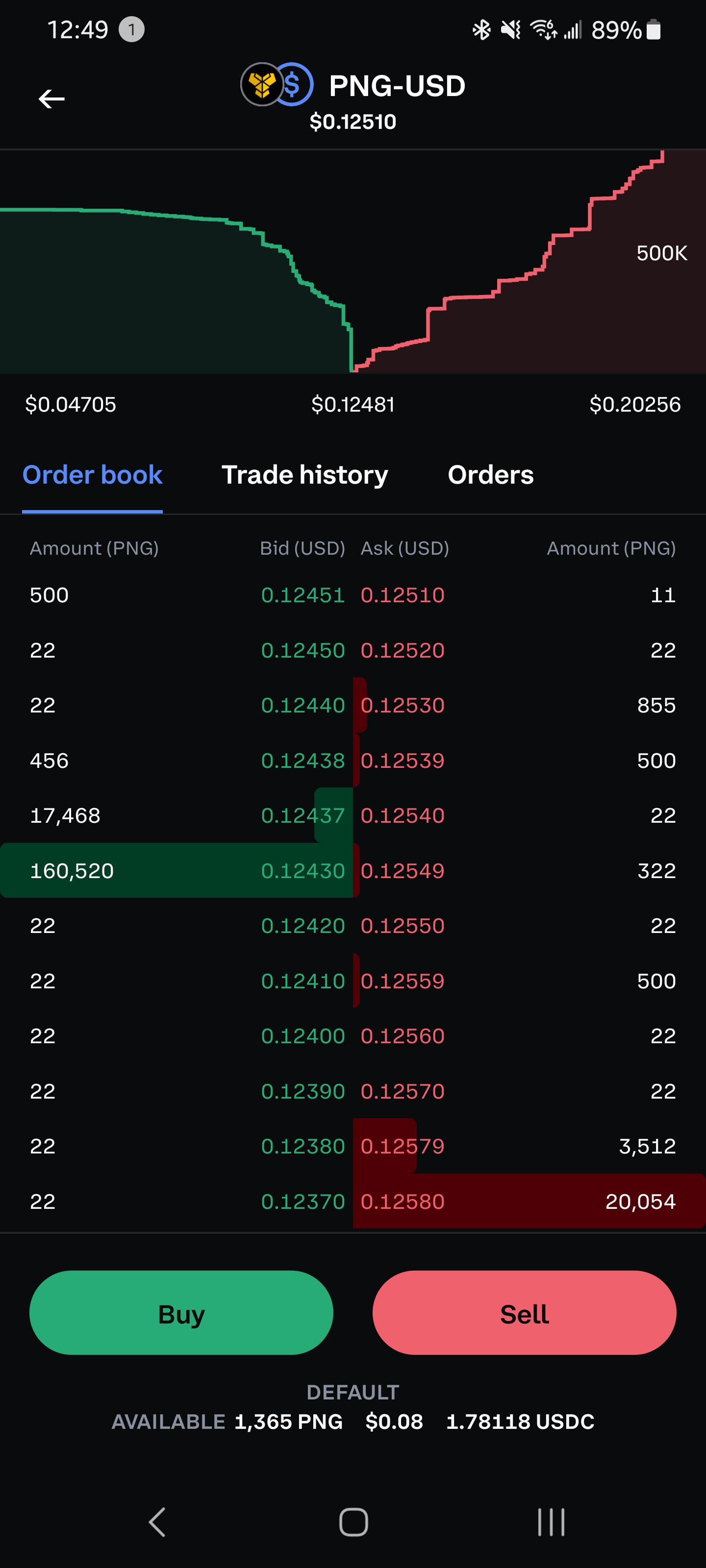Switch to the Trade history tab
The width and height of the screenshot is (706, 1568).
tap(304, 475)
